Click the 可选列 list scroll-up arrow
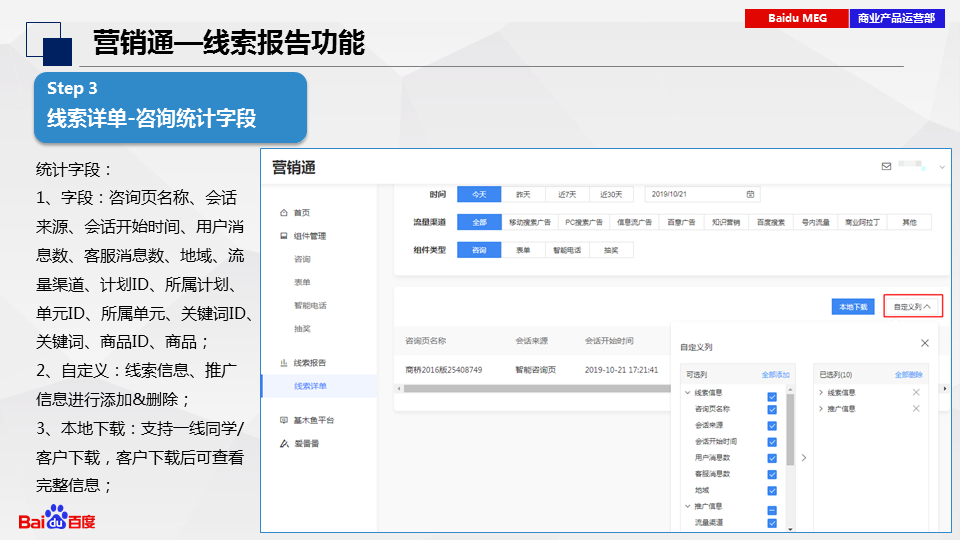Viewport: 960px width, 540px height. (x=790, y=390)
